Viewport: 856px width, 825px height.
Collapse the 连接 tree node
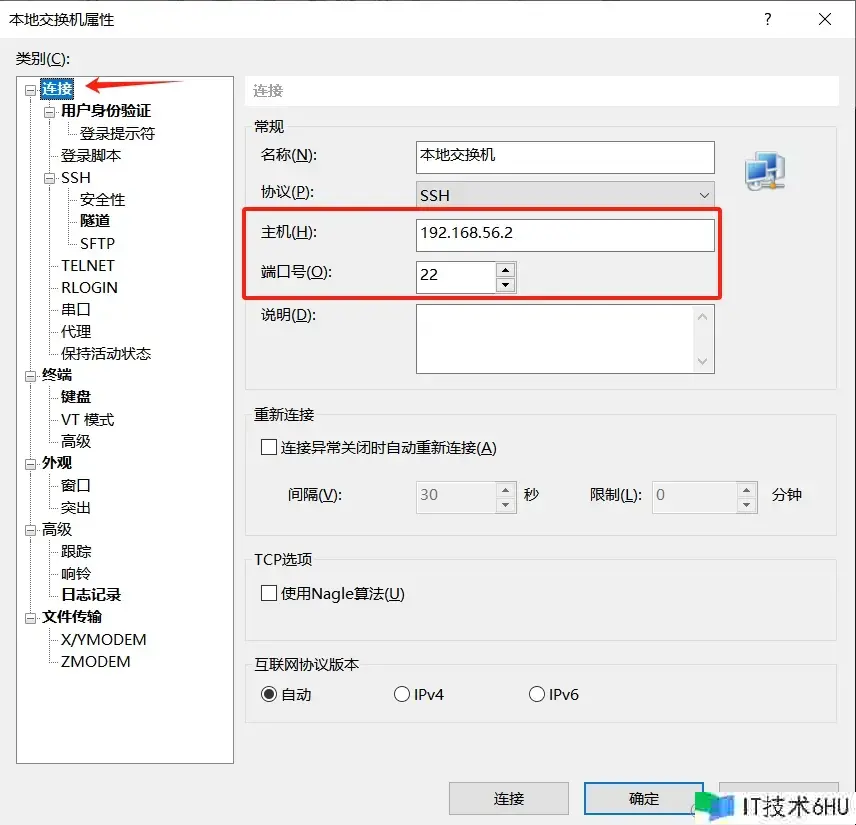tap(31, 89)
